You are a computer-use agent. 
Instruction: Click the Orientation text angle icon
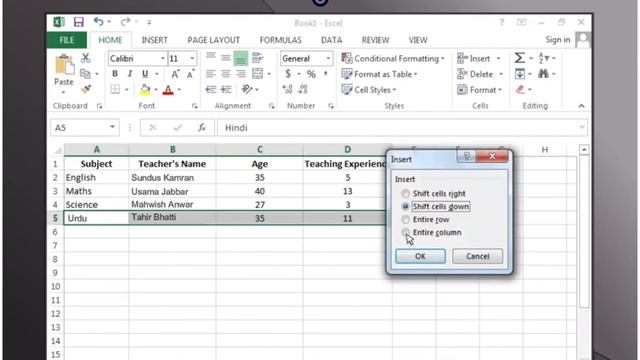point(247,89)
